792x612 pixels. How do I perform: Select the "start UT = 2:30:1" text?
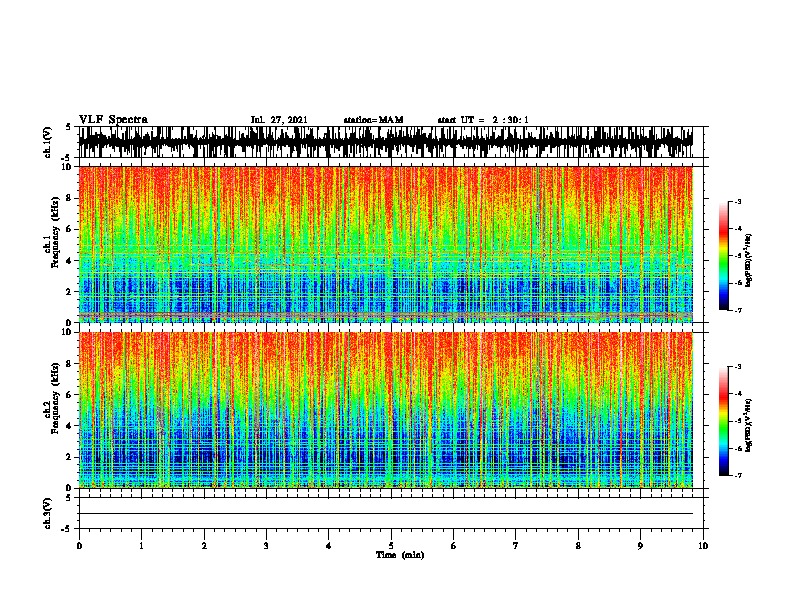(483, 120)
